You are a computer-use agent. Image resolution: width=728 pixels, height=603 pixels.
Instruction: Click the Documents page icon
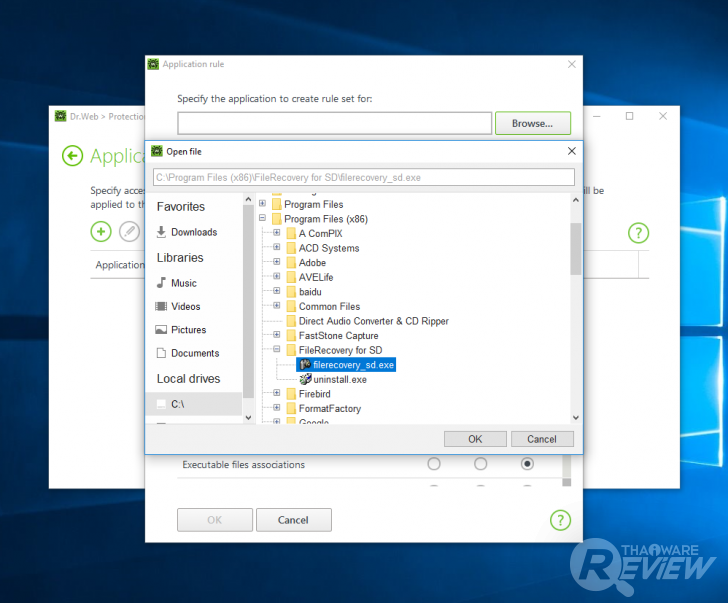(x=161, y=353)
